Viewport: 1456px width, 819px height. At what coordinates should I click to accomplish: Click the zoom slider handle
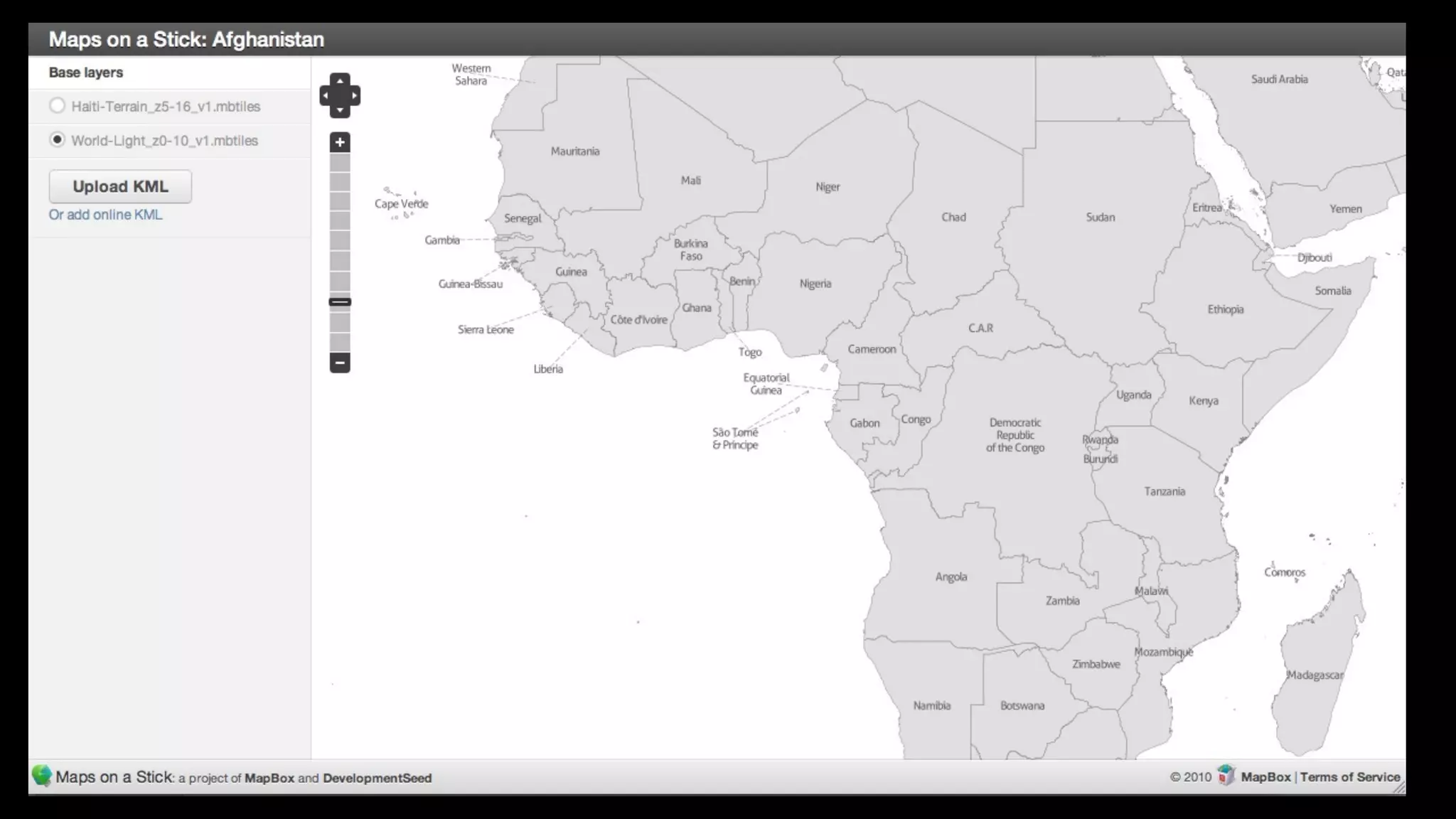[340, 302]
